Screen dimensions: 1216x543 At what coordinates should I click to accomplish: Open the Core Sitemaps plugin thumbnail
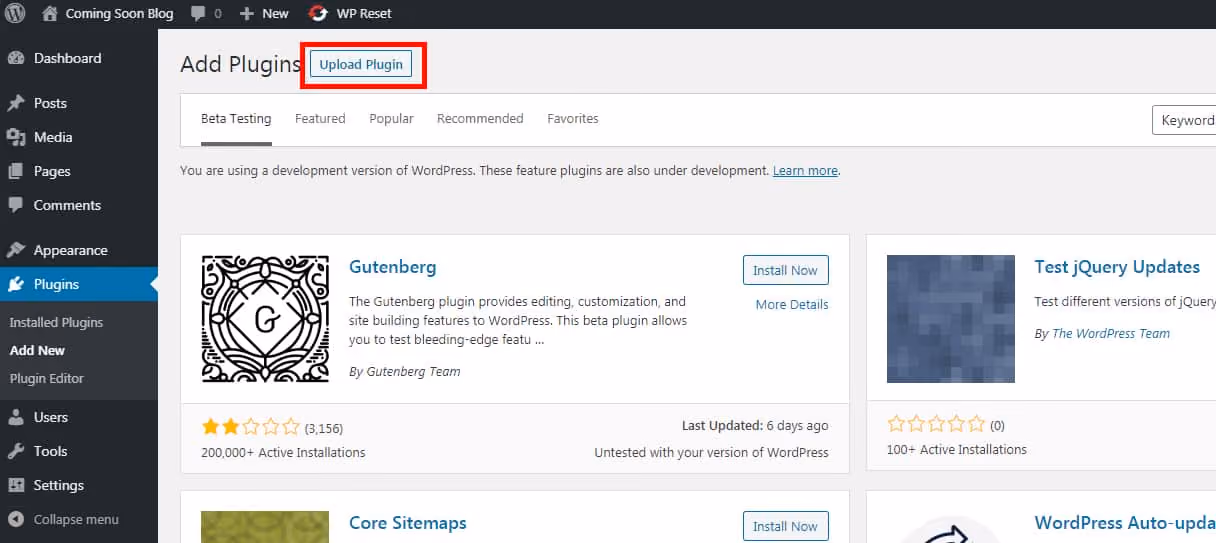coord(265,527)
